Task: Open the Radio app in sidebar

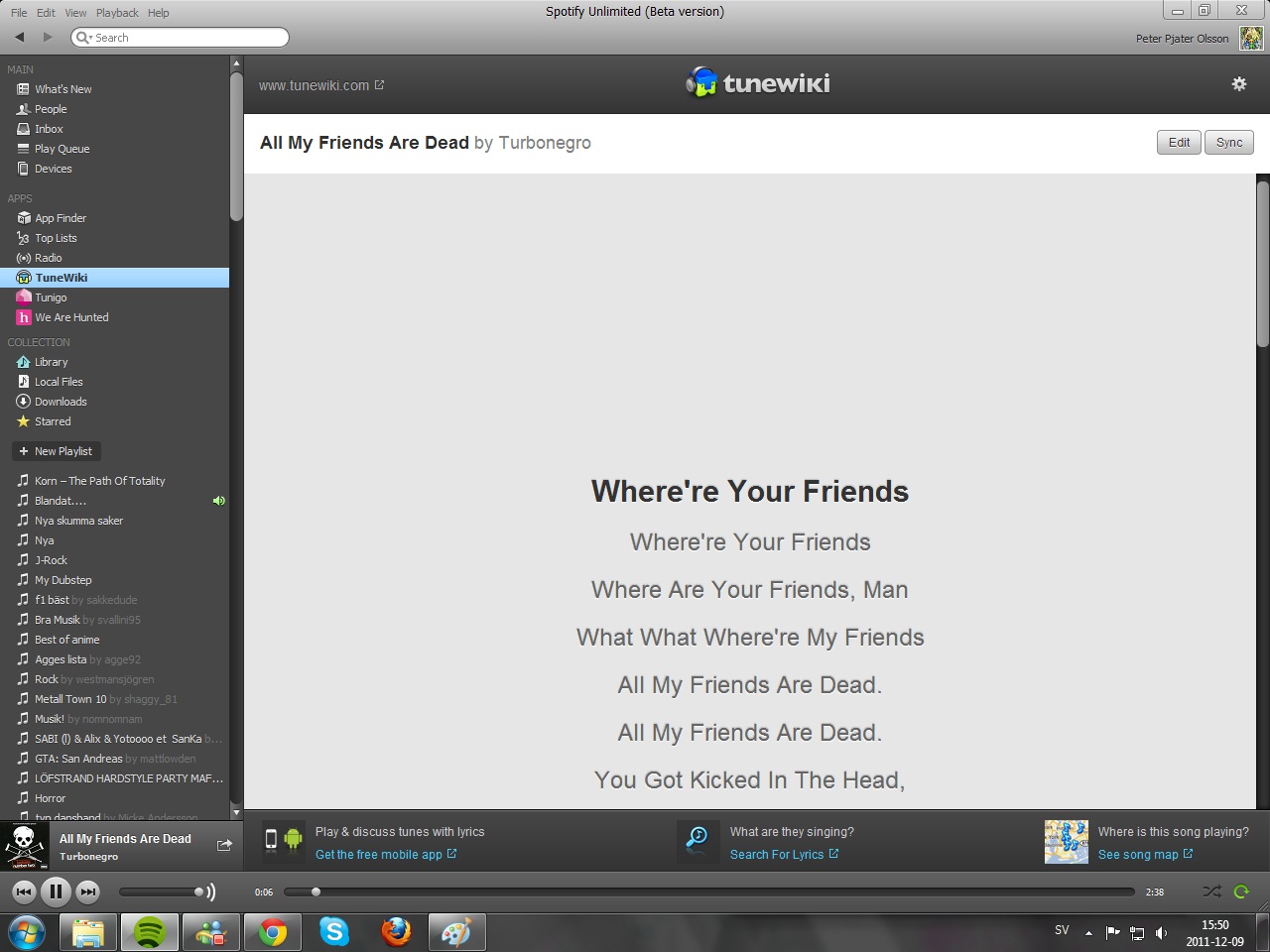Action: (48, 258)
